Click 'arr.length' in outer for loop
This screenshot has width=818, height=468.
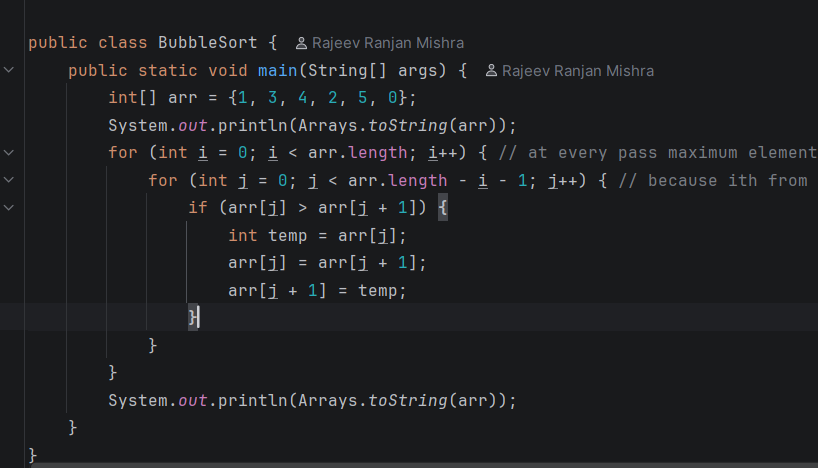pyautogui.click(x=357, y=153)
